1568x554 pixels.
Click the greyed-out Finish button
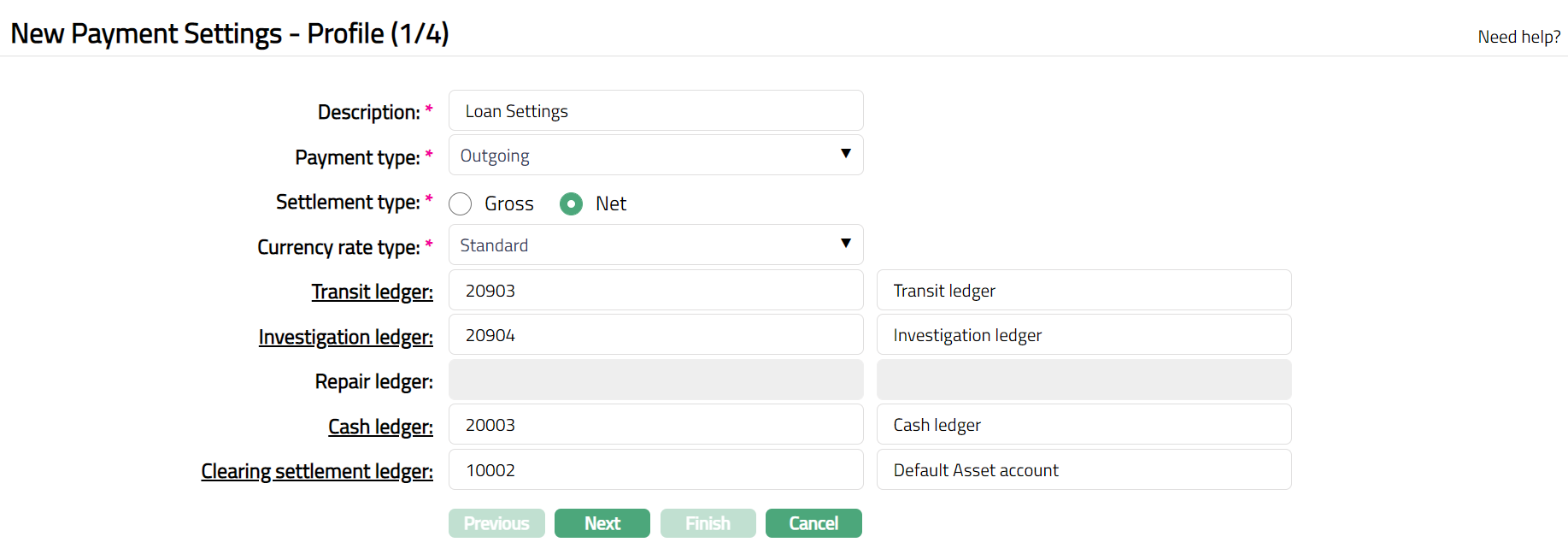point(708,523)
